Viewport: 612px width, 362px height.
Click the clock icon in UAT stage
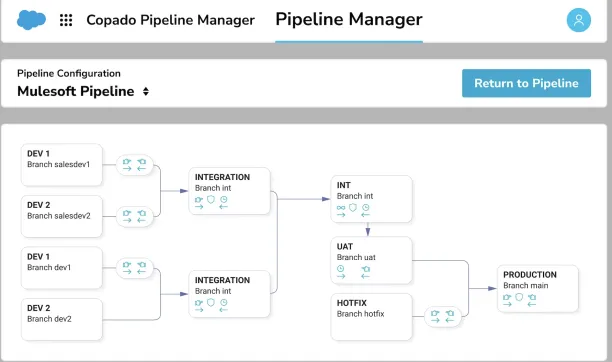pyautogui.click(x=341, y=271)
